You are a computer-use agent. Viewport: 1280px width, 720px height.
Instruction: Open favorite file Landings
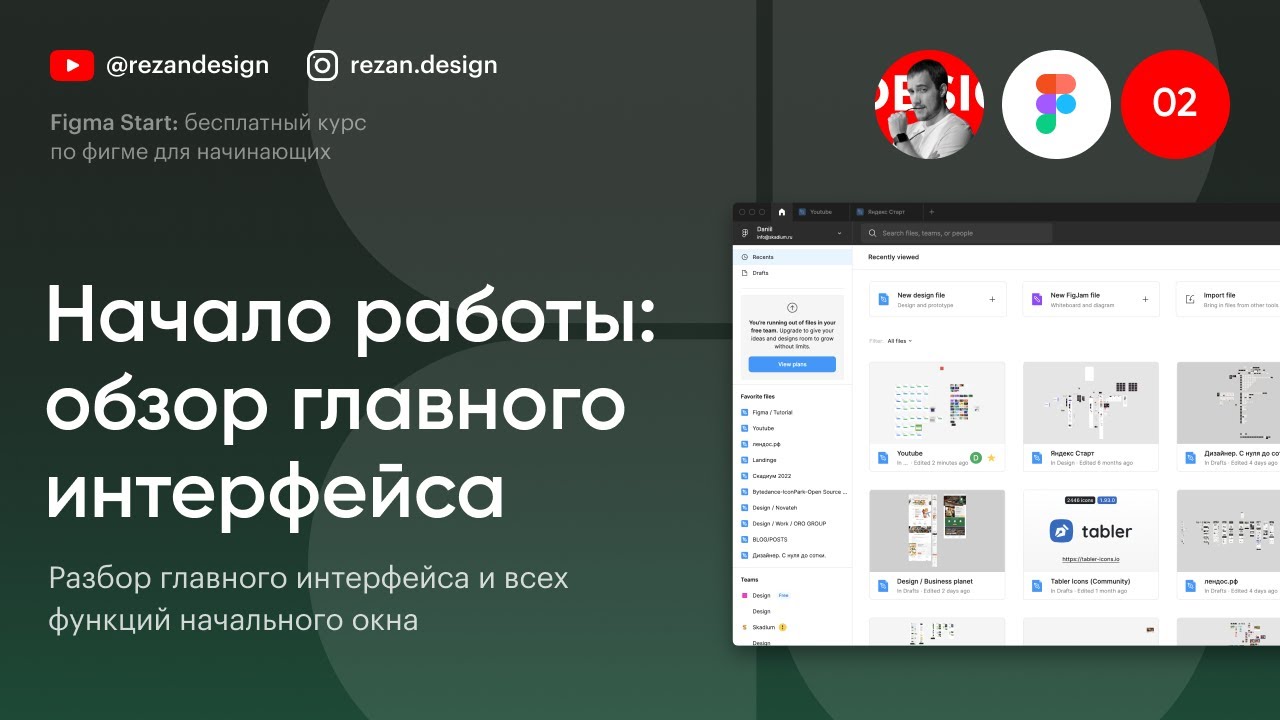click(792, 460)
